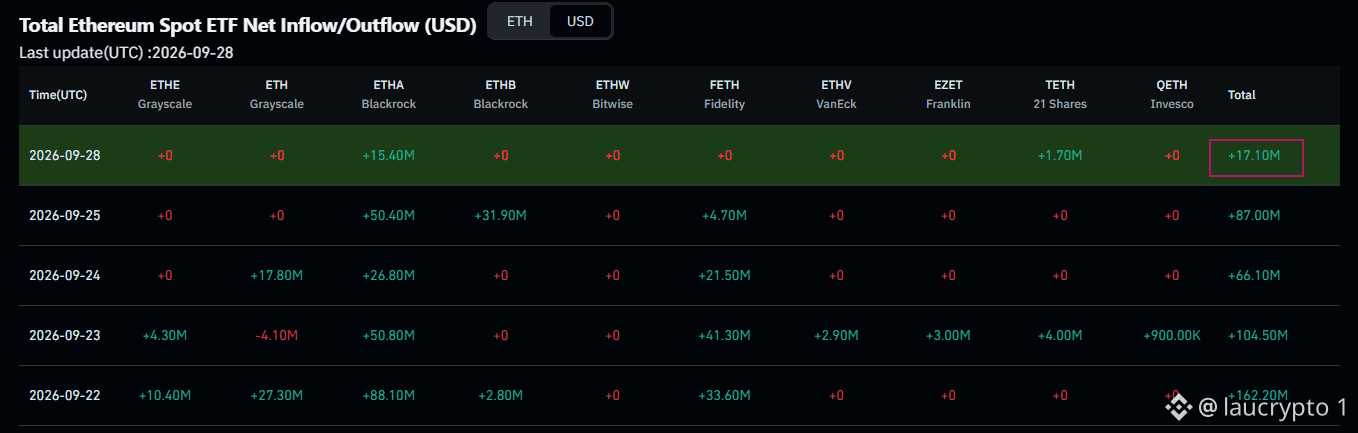Screen dimensions: 1358x433
Task: Click the EZET Franklin column header
Action: pos(948,95)
